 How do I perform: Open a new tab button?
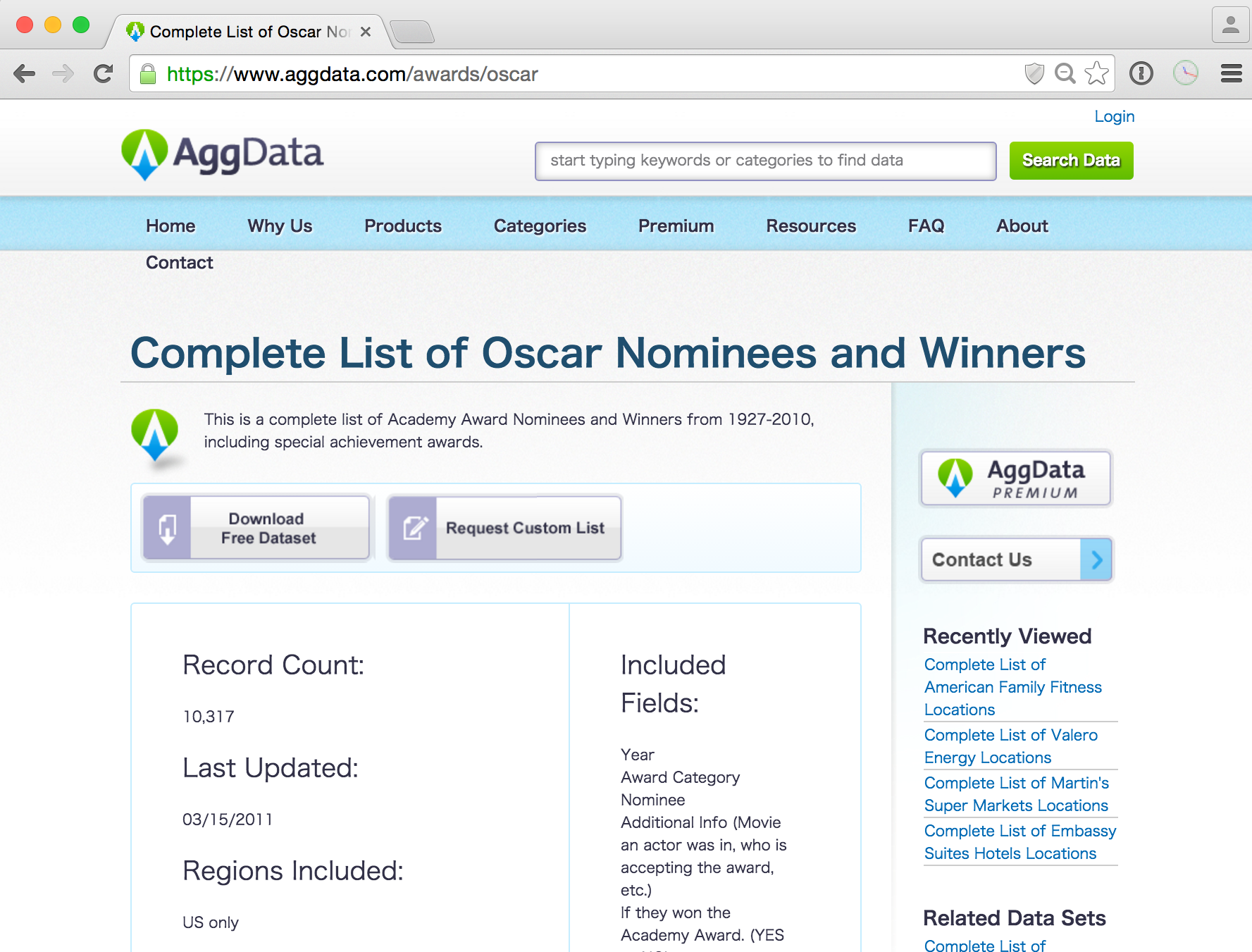click(x=412, y=32)
